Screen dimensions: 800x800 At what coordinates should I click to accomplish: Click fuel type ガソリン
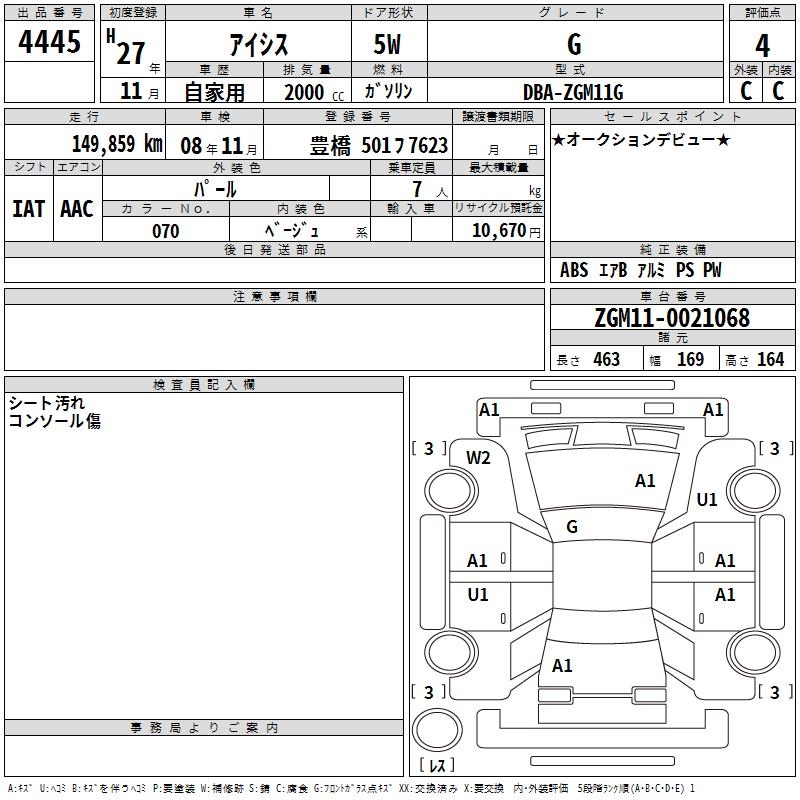coord(388,91)
